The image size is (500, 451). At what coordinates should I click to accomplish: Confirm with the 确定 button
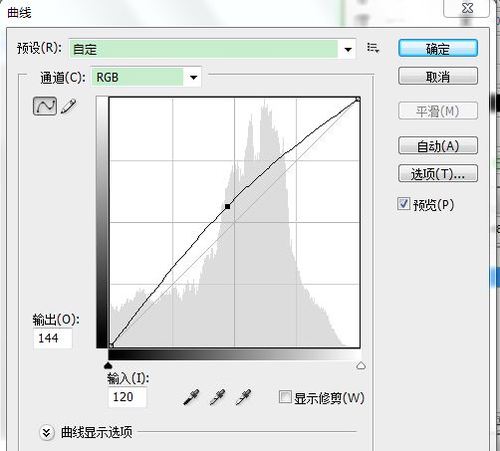[x=438, y=49]
